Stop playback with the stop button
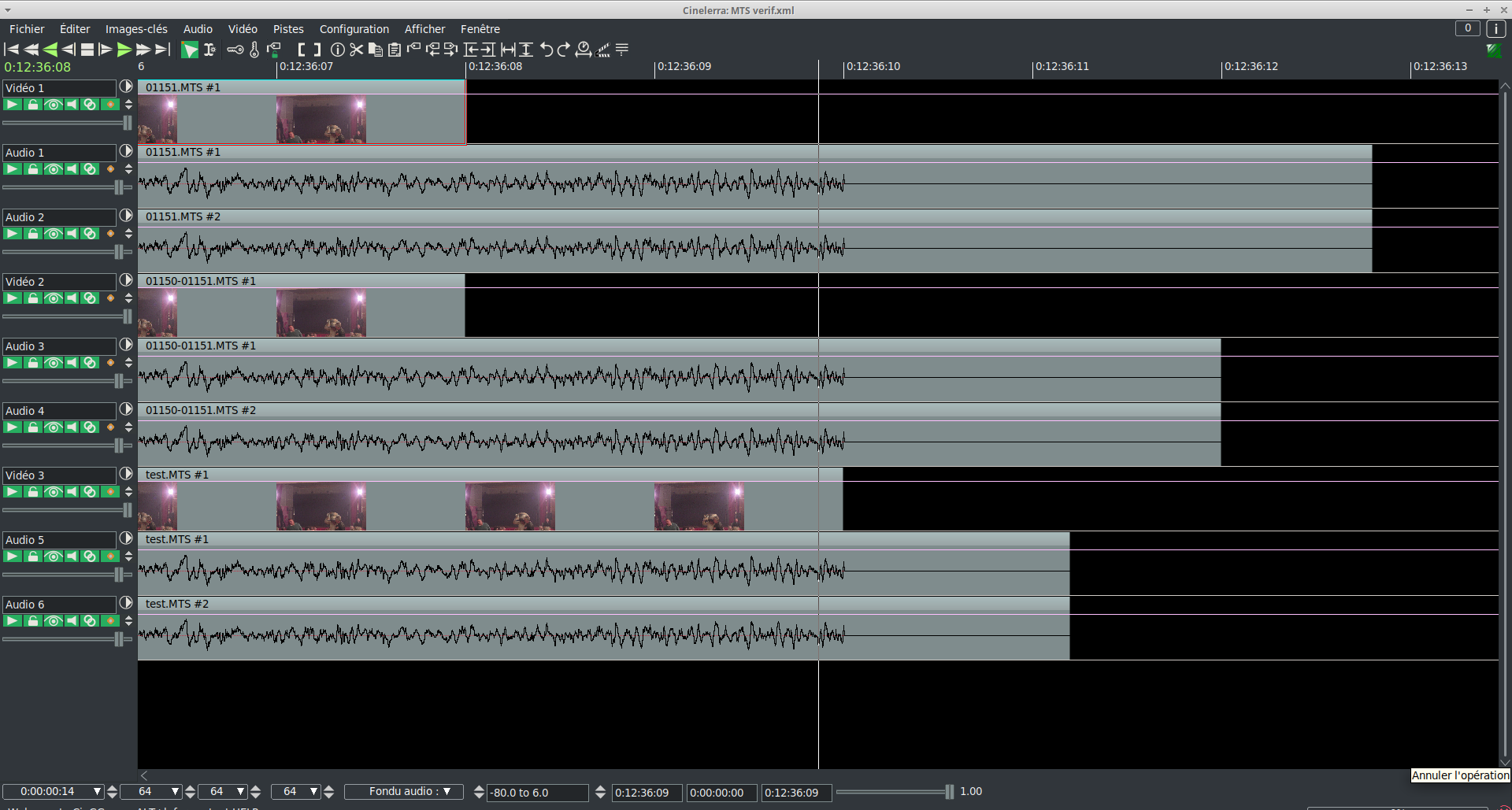This screenshot has height=810, width=1512. point(87,50)
